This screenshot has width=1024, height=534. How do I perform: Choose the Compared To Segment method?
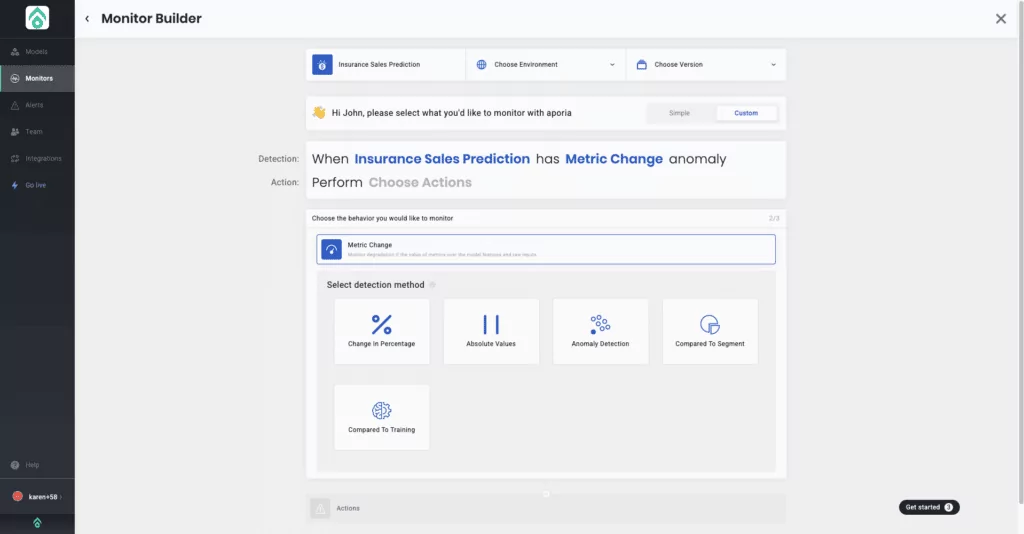[710, 332]
